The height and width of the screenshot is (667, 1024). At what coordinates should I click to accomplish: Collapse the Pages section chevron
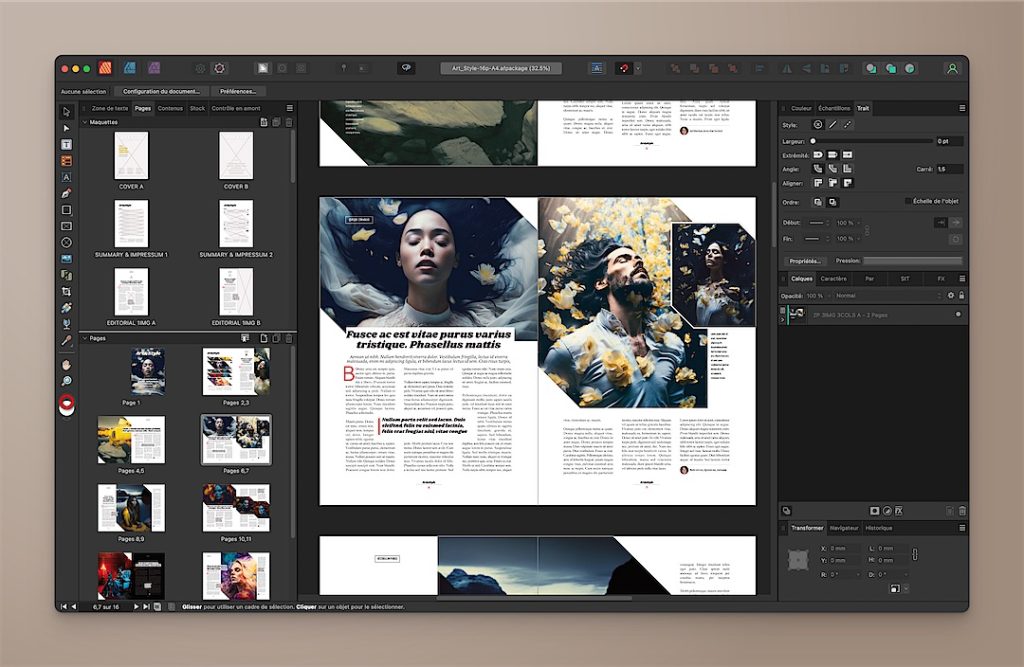(x=84, y=338)
